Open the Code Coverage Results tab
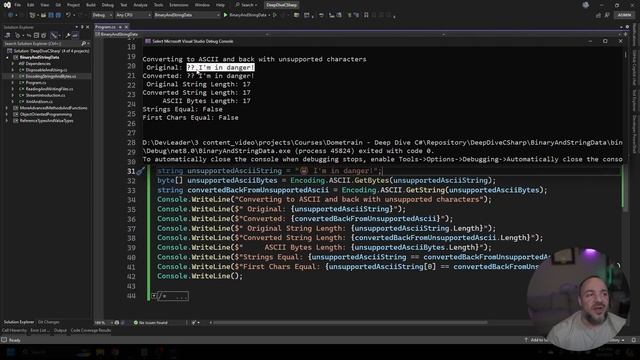The height and width of the screenshot is (360, 640). click(x=91, y=330)
